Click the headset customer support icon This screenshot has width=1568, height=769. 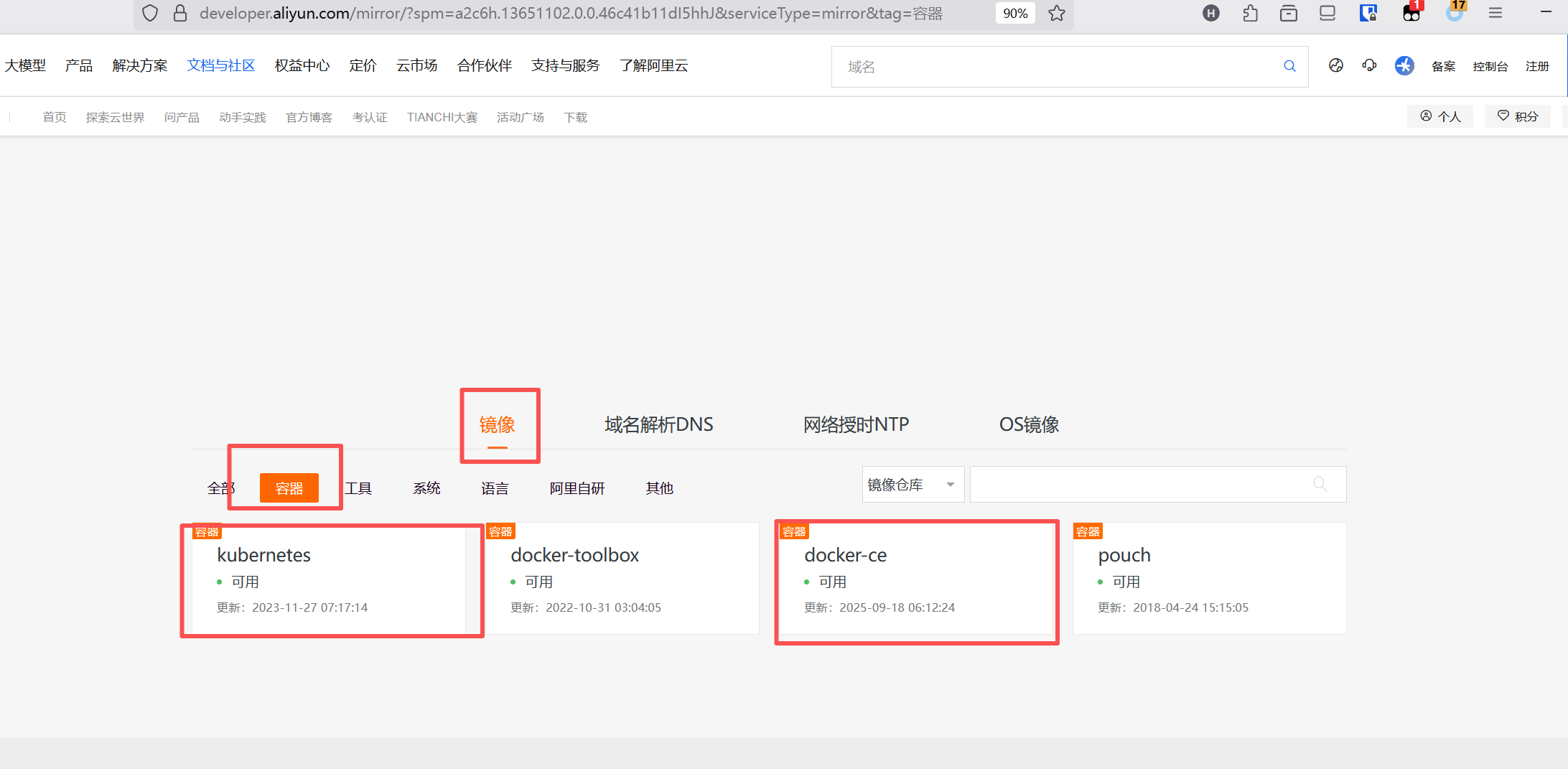click(x=1369, y=65)
